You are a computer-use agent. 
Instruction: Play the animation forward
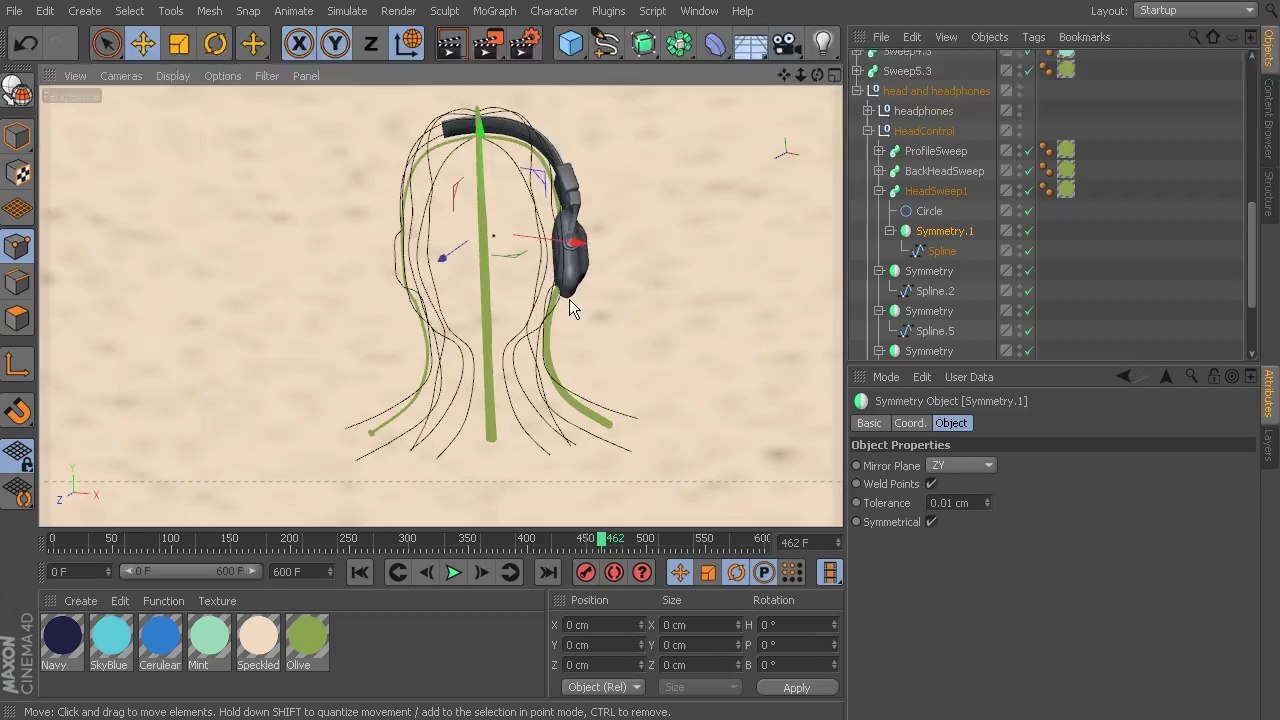453,572
